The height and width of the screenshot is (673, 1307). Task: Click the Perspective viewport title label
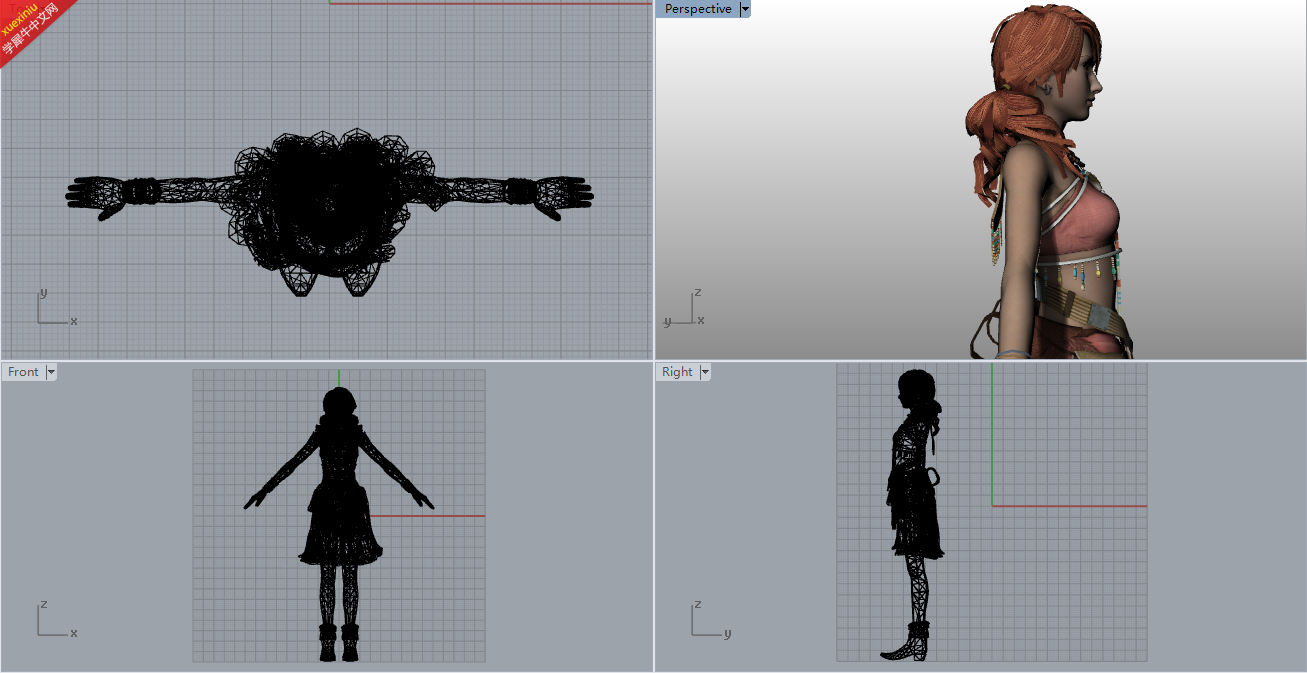(x=698, y=9)
